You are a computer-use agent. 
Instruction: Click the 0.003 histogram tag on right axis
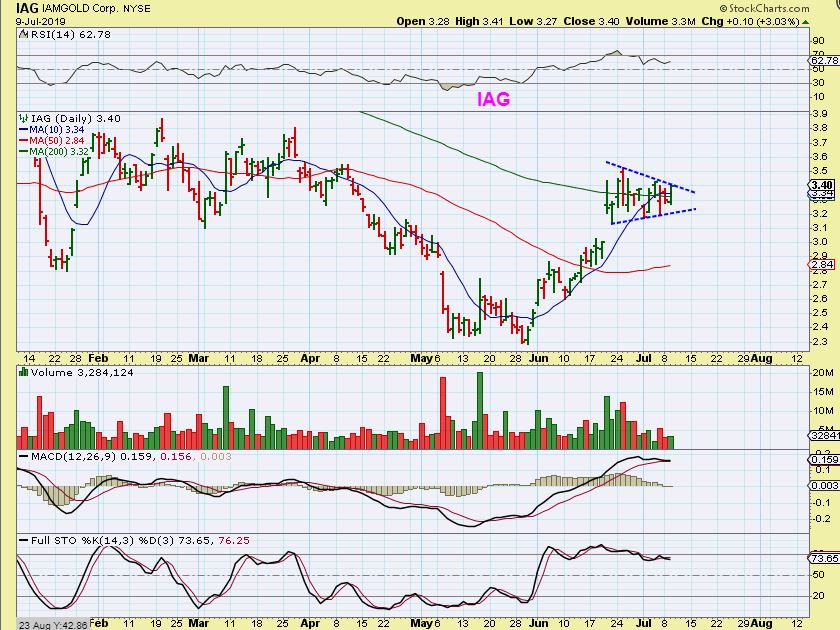(824, 485)
